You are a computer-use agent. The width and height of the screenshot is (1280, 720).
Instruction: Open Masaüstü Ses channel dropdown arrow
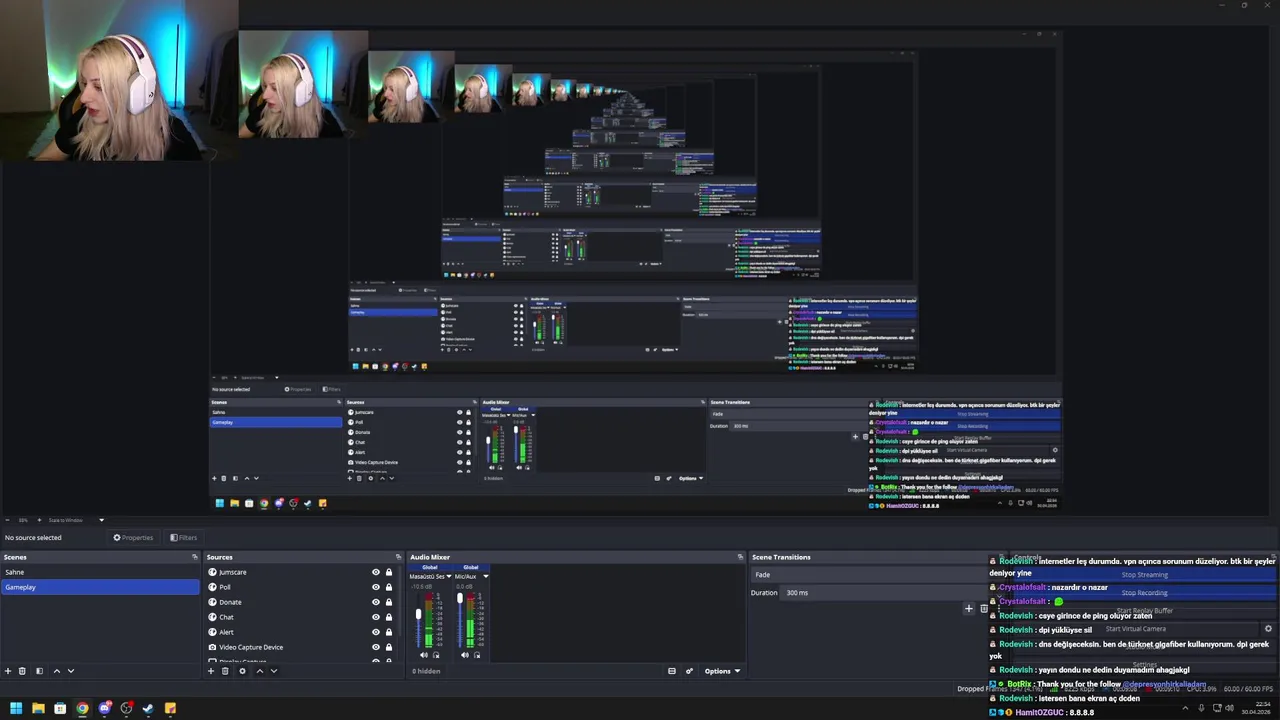tap(449, 576)
